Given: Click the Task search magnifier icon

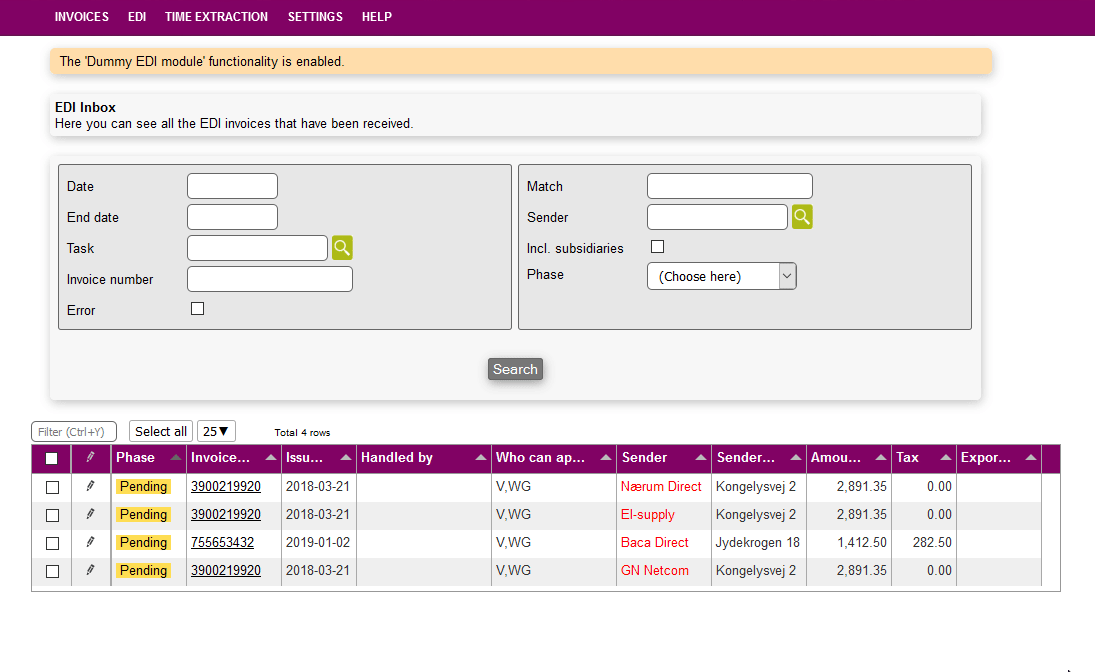Looking at the screenshot, I should [x=342, y=248].
